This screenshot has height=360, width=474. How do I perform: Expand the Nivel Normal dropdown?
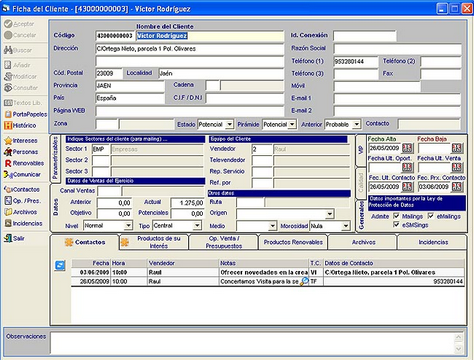128,226
